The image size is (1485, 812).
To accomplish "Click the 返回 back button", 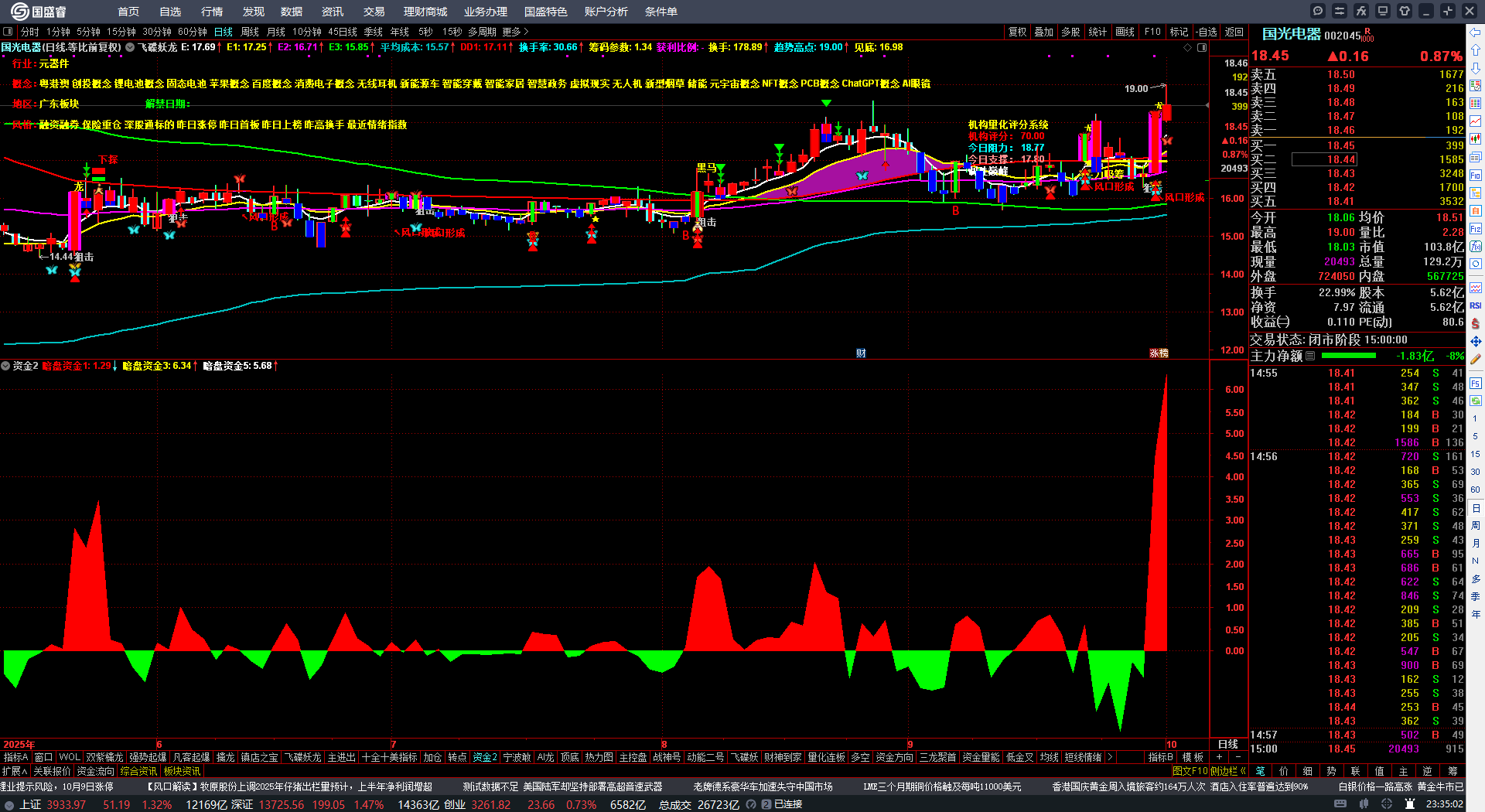I will point(1234,32).
